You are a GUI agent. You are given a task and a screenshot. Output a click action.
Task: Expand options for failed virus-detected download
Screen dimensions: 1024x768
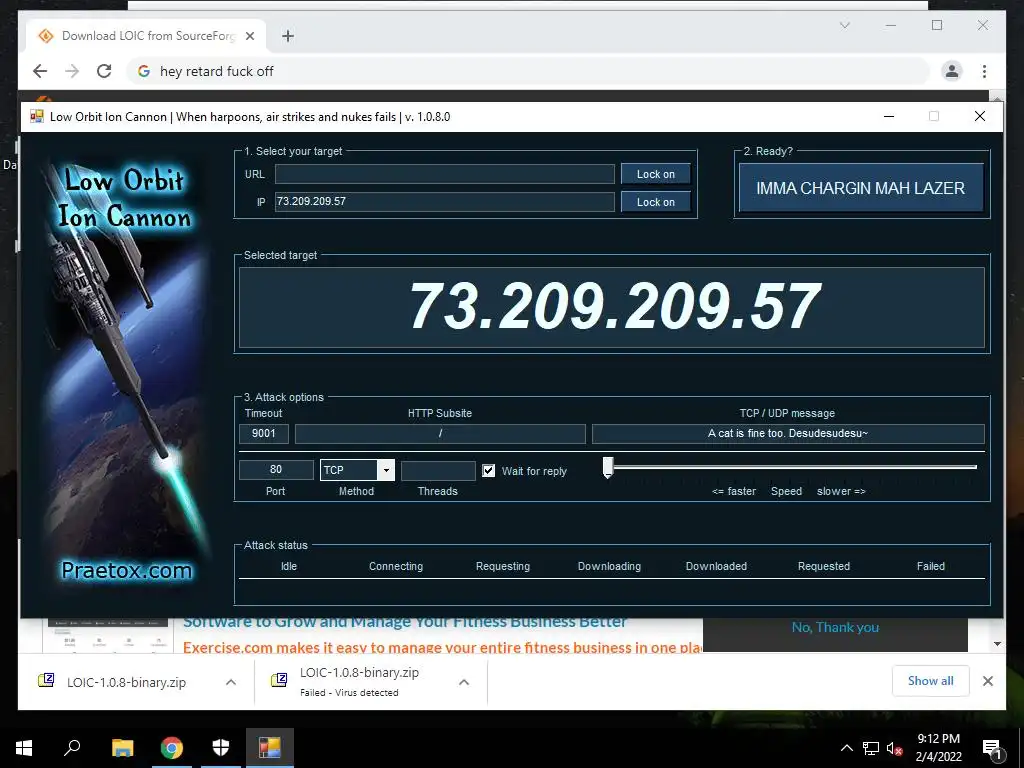(464, 682)
